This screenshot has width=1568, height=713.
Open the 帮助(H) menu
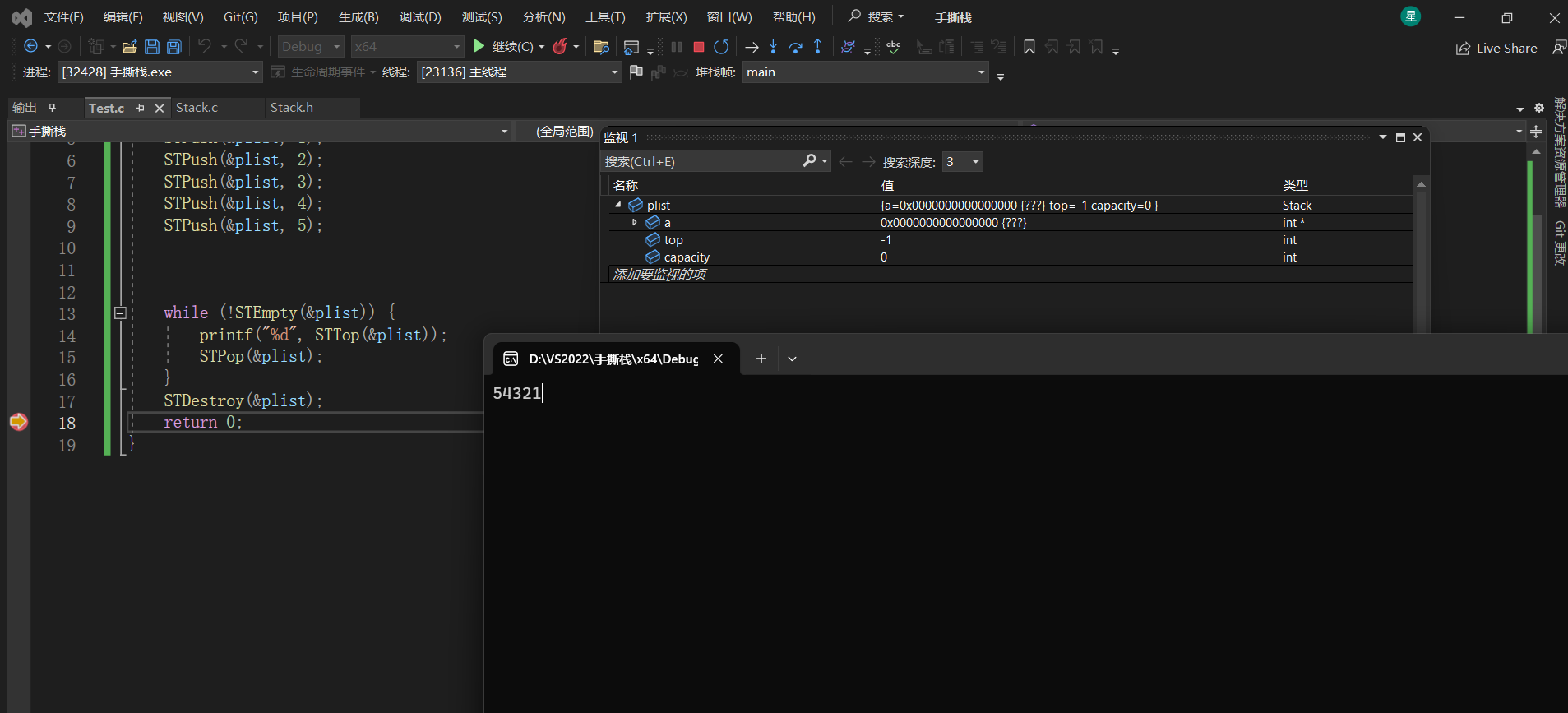[x=794, y=17]
